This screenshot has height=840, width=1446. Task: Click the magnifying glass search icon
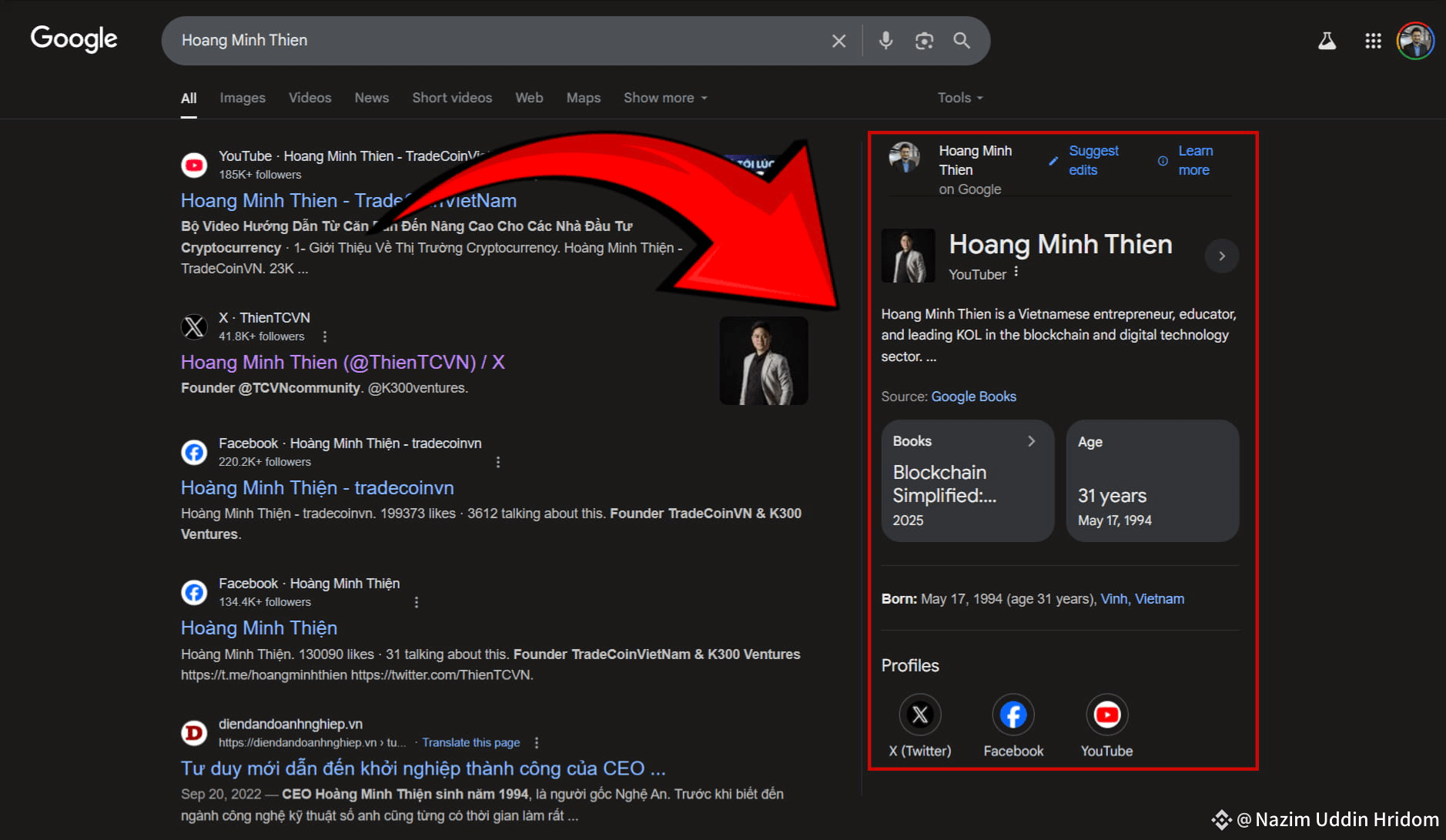click(962, 41)
